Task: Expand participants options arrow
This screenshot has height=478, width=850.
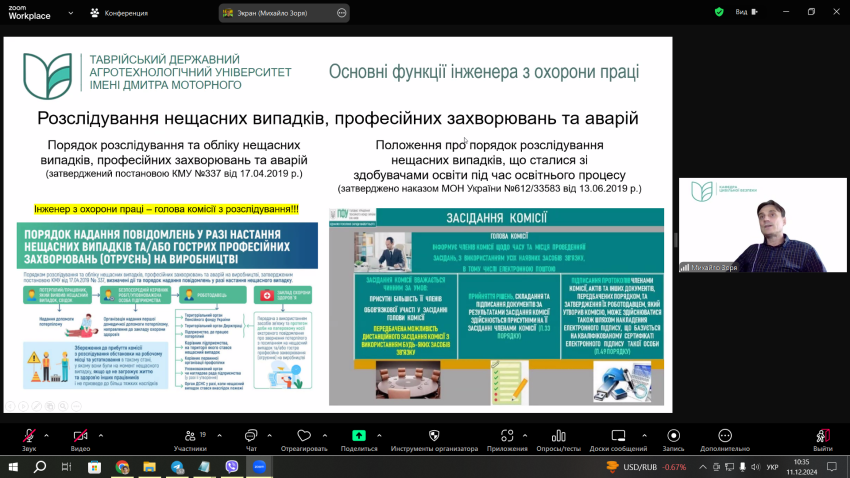Action: 220,436
